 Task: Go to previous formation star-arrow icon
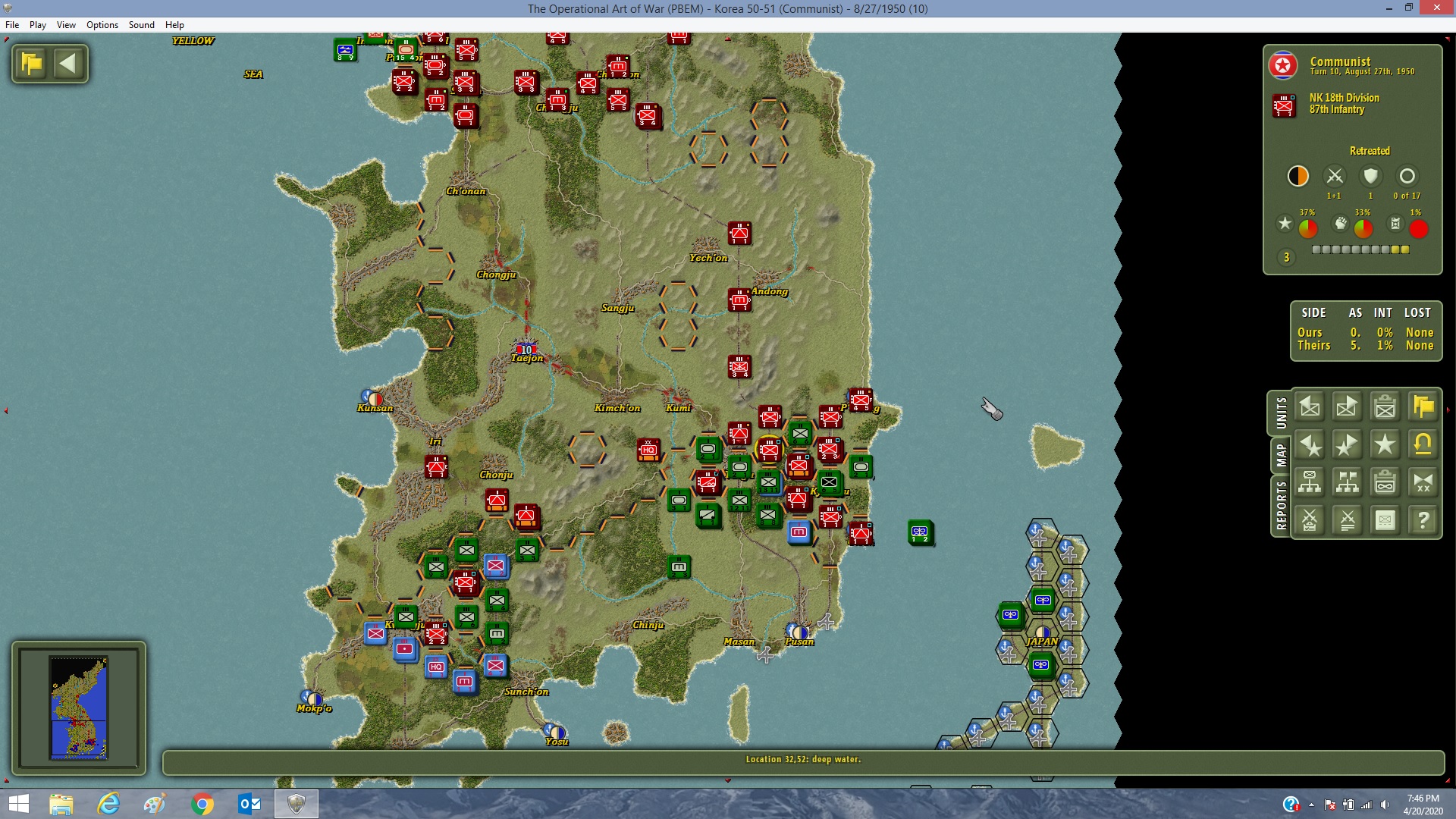coord(1310,445)
